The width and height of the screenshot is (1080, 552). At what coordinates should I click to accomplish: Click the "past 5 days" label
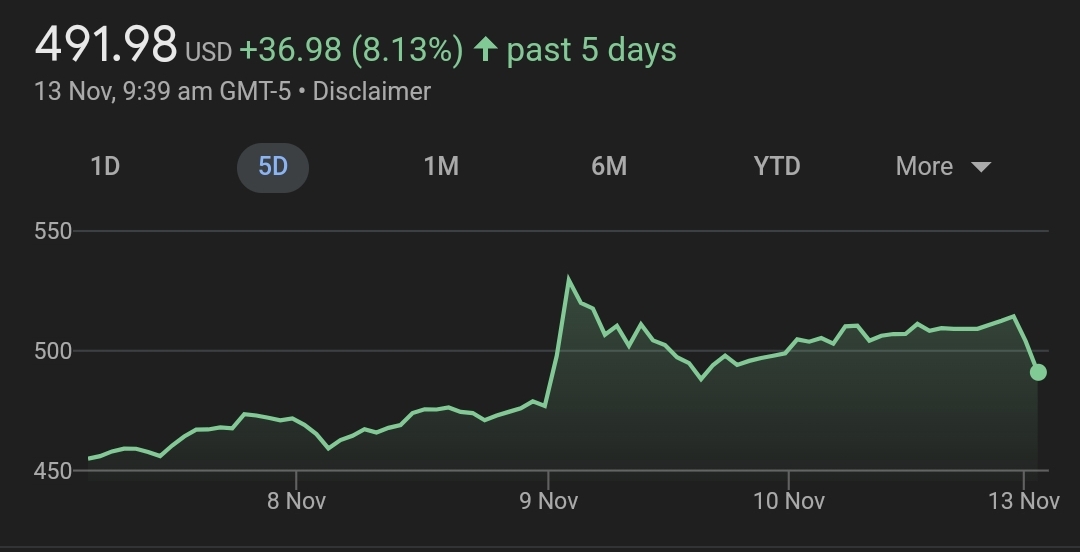click(x=591, y=49)
